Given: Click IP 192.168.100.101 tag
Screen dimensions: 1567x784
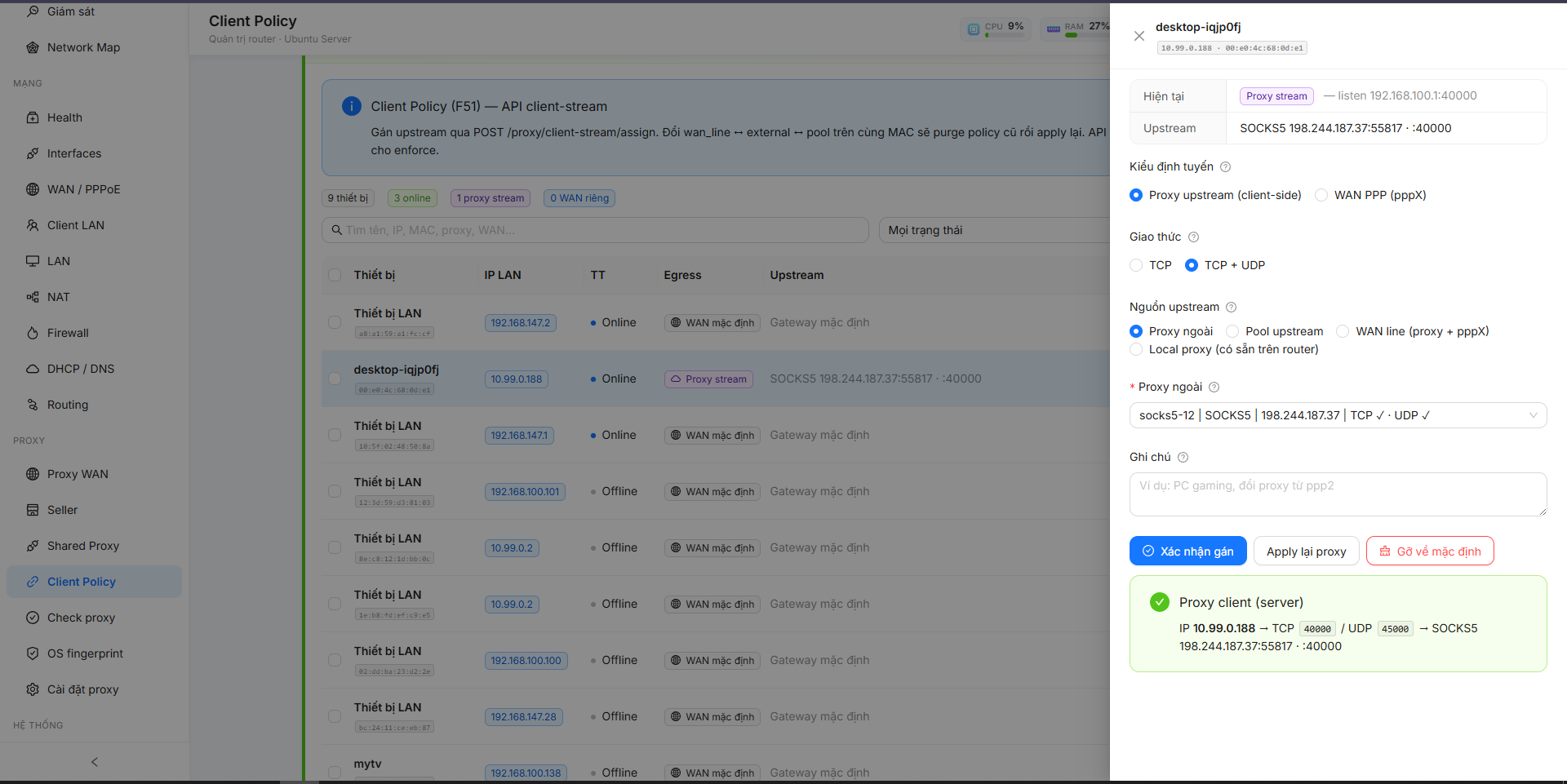Looking at the screenshot, I should [x=525, y=491].
